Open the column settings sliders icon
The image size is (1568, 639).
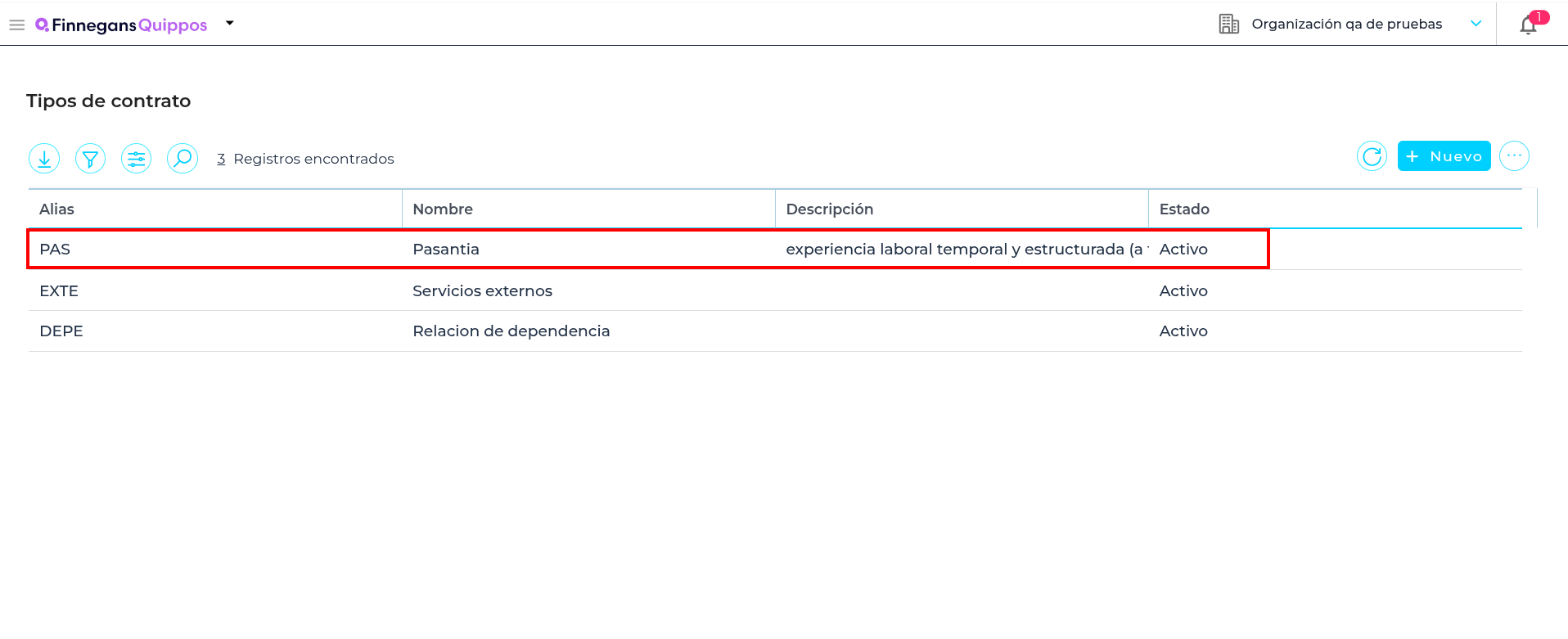pyautogui.click(x=136, y=158)
